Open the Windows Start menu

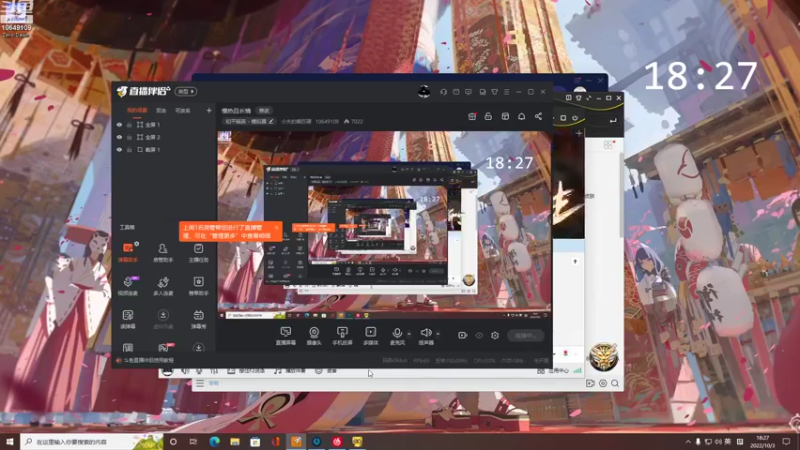pos(10,441)
